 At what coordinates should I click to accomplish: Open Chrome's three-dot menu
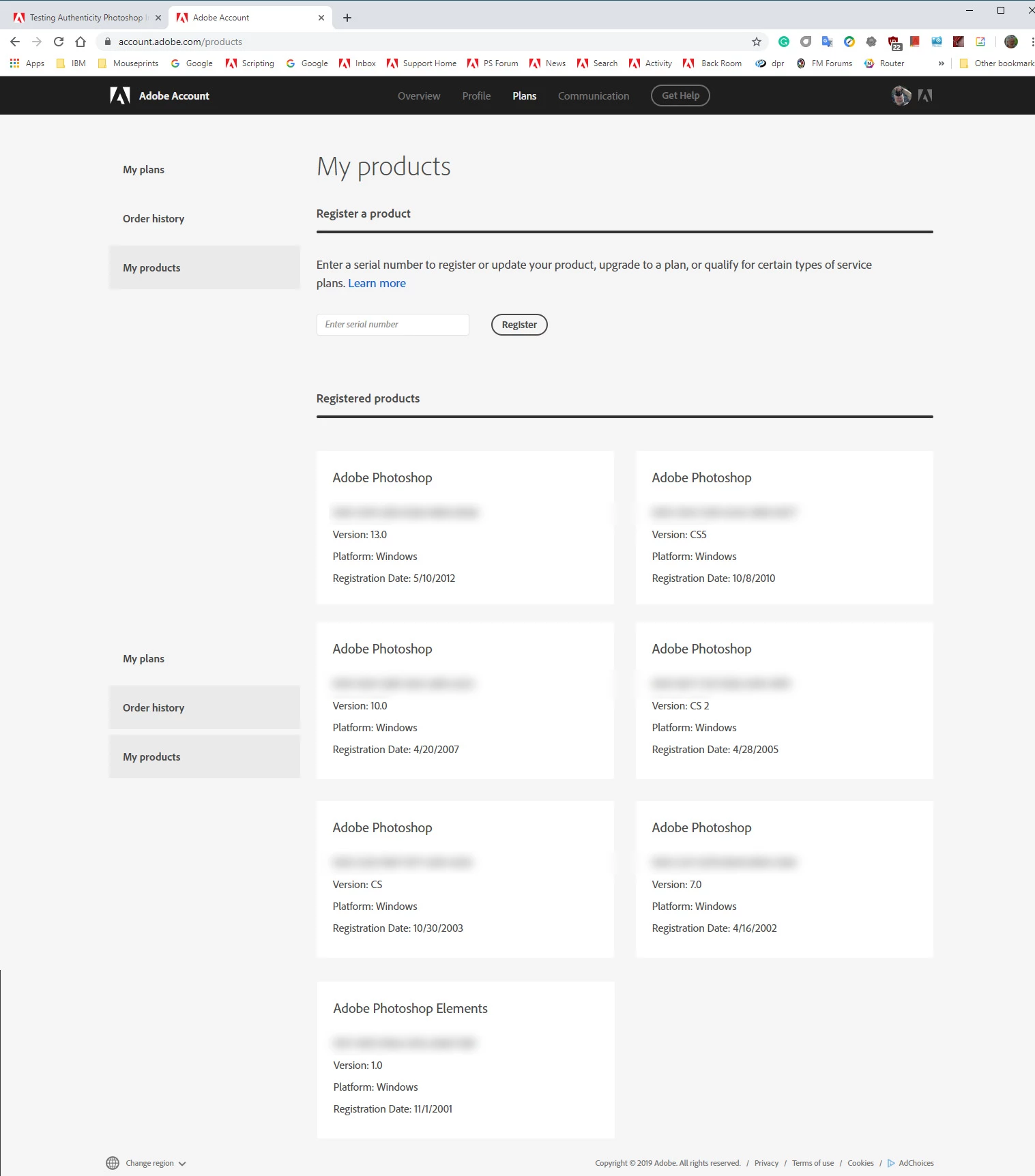[x=1032, y=42]
